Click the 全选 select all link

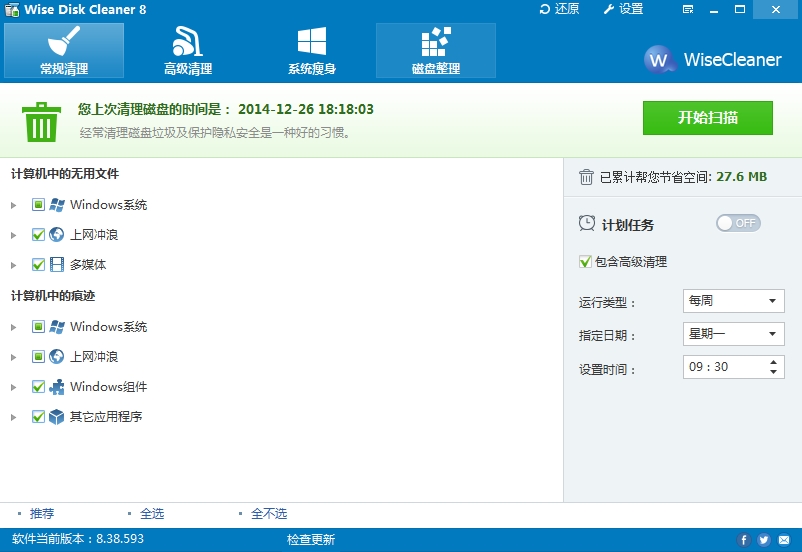[152, 514]
